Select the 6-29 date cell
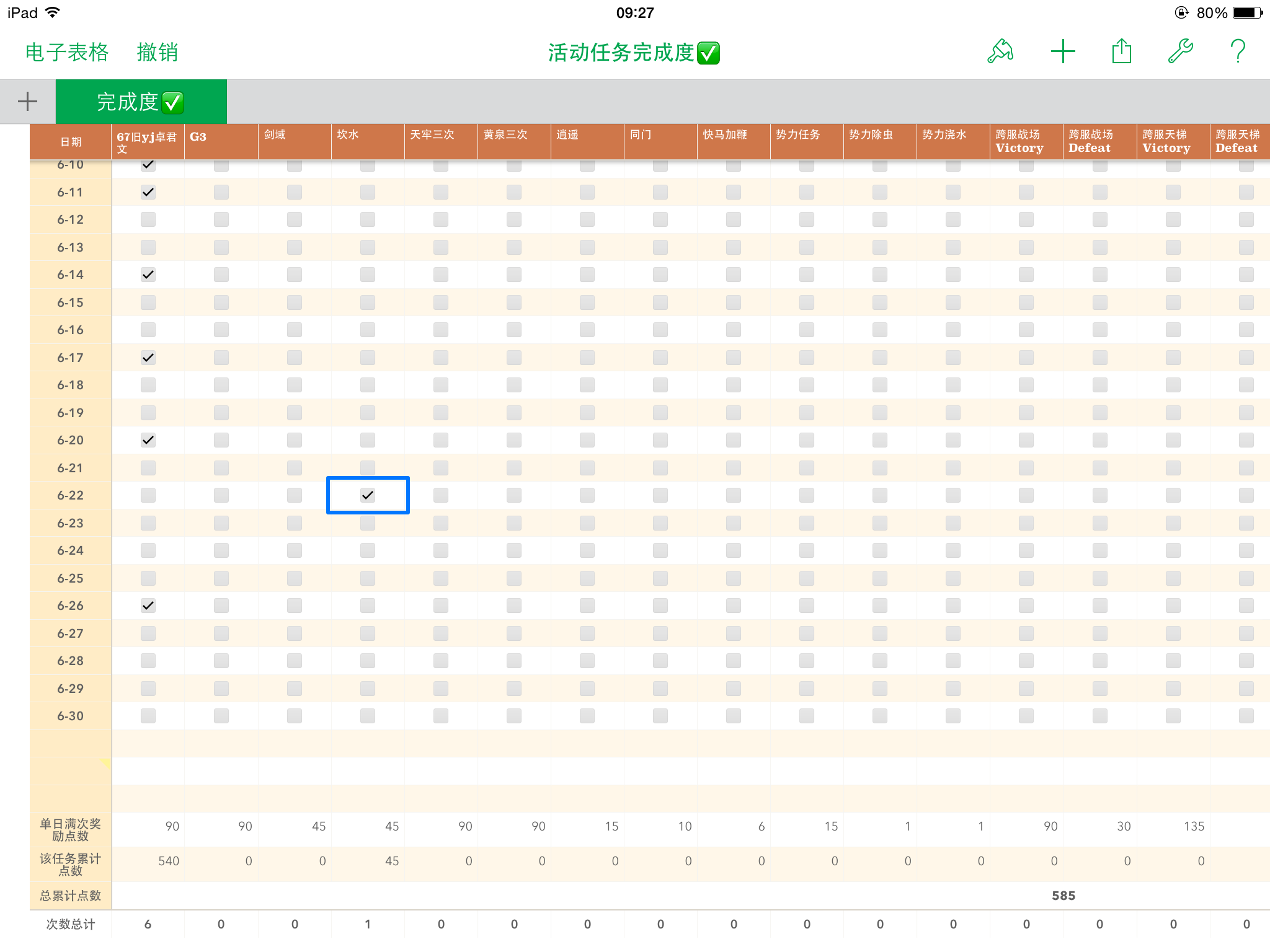The image size is (1270, 952). [x=71, y=689]
